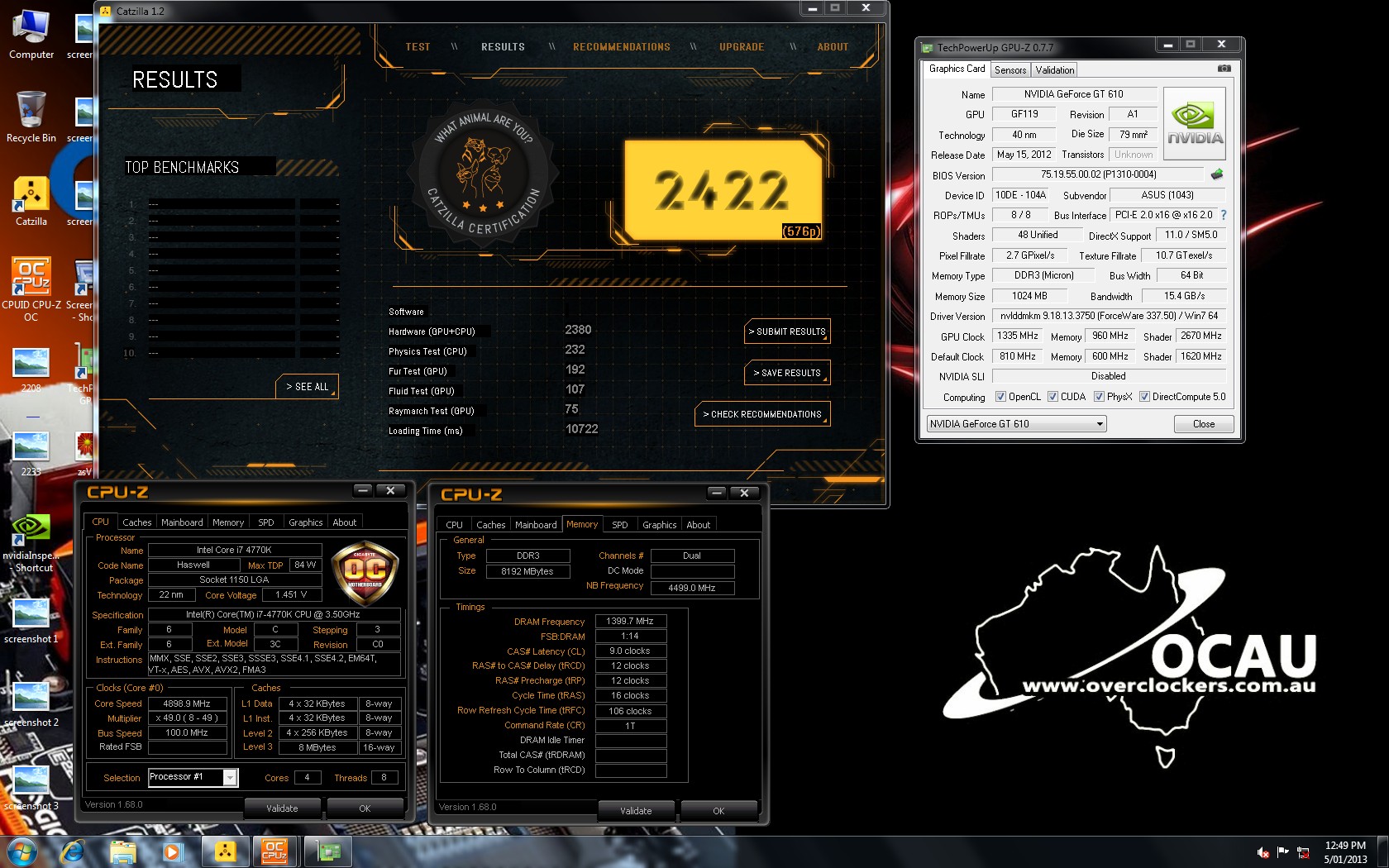This screenshot has width=1389, height=868.
Task: Switch to the GPU-Z Sensors tab
Action: pos(1010,70)
